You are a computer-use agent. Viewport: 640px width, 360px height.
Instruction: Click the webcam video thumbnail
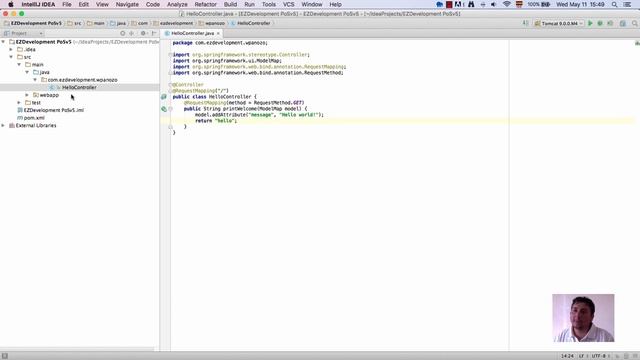coord(583,318)
